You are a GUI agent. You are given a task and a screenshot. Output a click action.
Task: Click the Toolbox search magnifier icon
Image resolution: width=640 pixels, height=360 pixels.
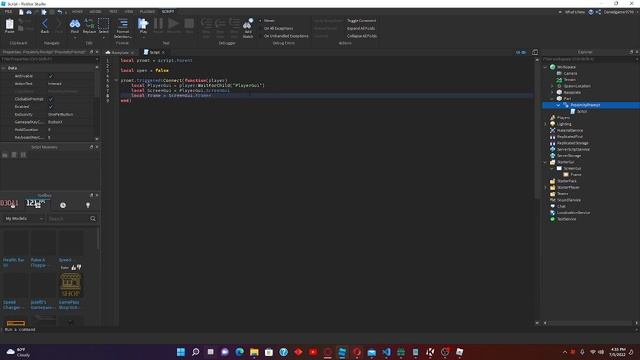tap(93, 219)
